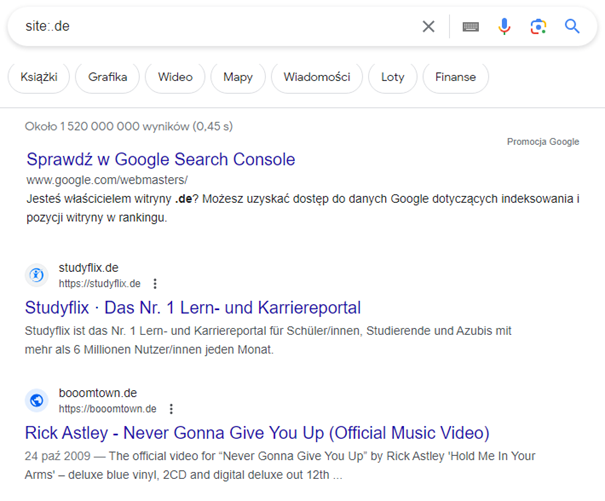Click the date 24 paź 2009 in snippet
605x501 pixels.
click(57, 456)
